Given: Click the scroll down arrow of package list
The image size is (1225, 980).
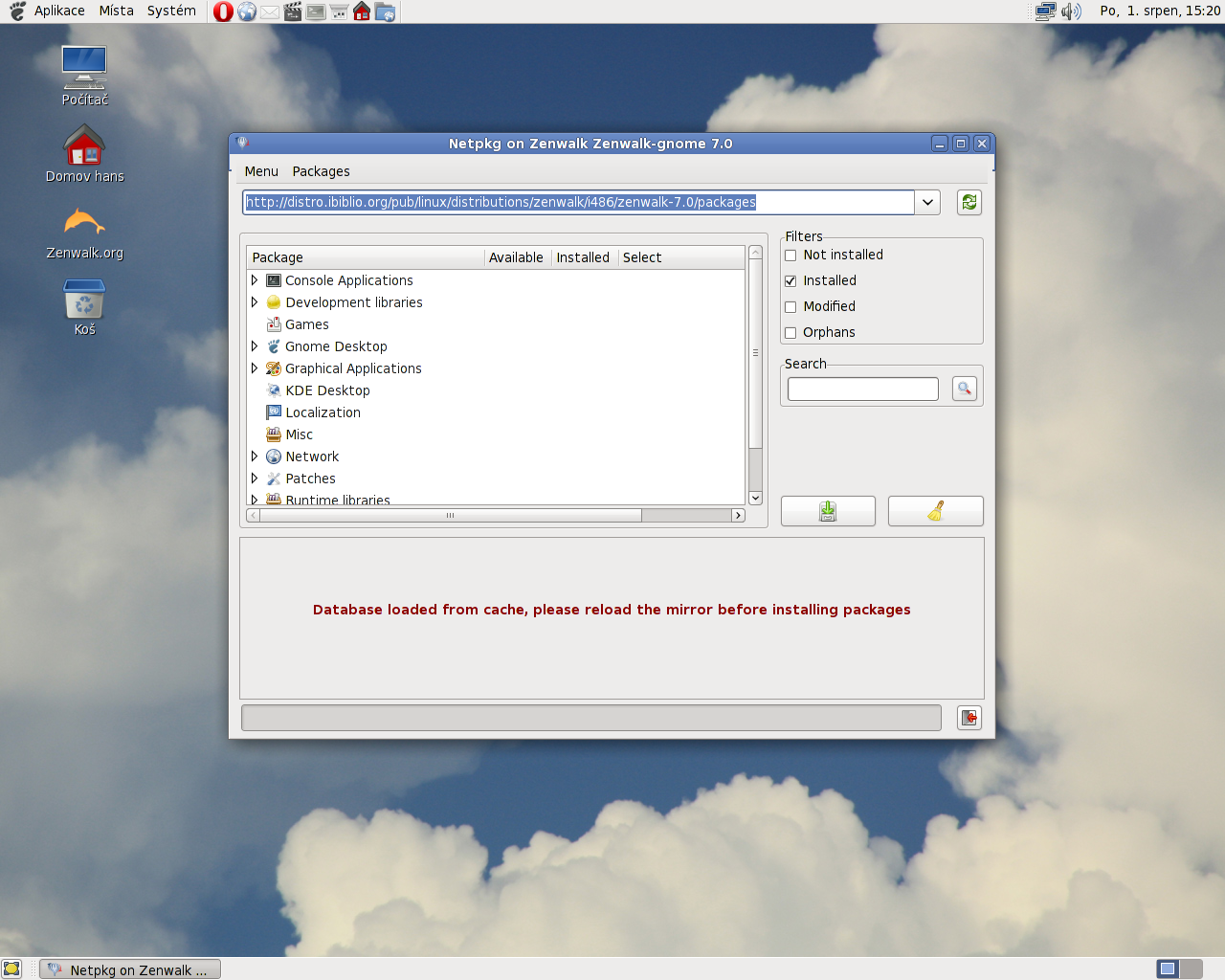Looking at the screenshot, I should point(756,498).
